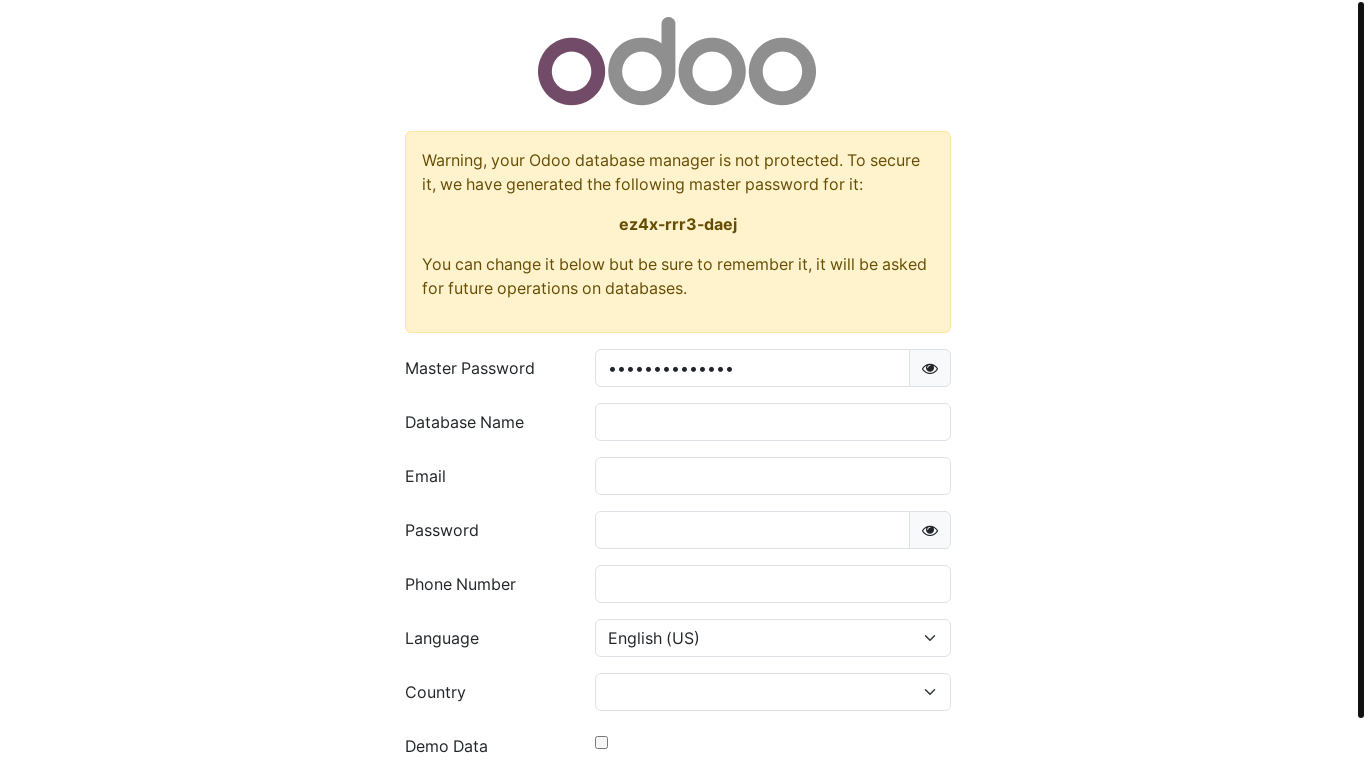The height and width of the screenshot is (768, 1366).
Task: Click the Odoo logo
Action: point(677,62)
